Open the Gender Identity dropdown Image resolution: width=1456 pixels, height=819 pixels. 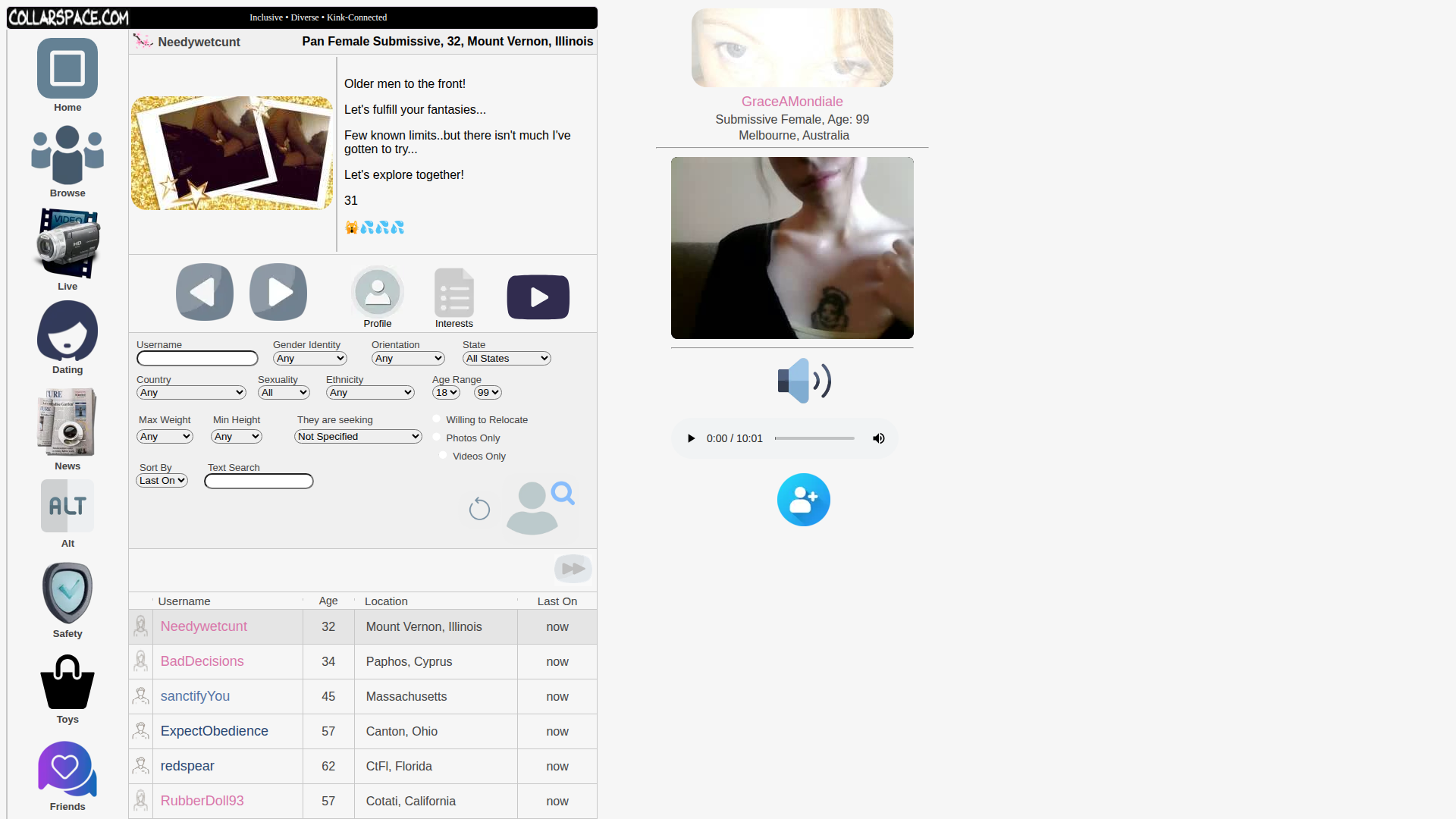310,359
